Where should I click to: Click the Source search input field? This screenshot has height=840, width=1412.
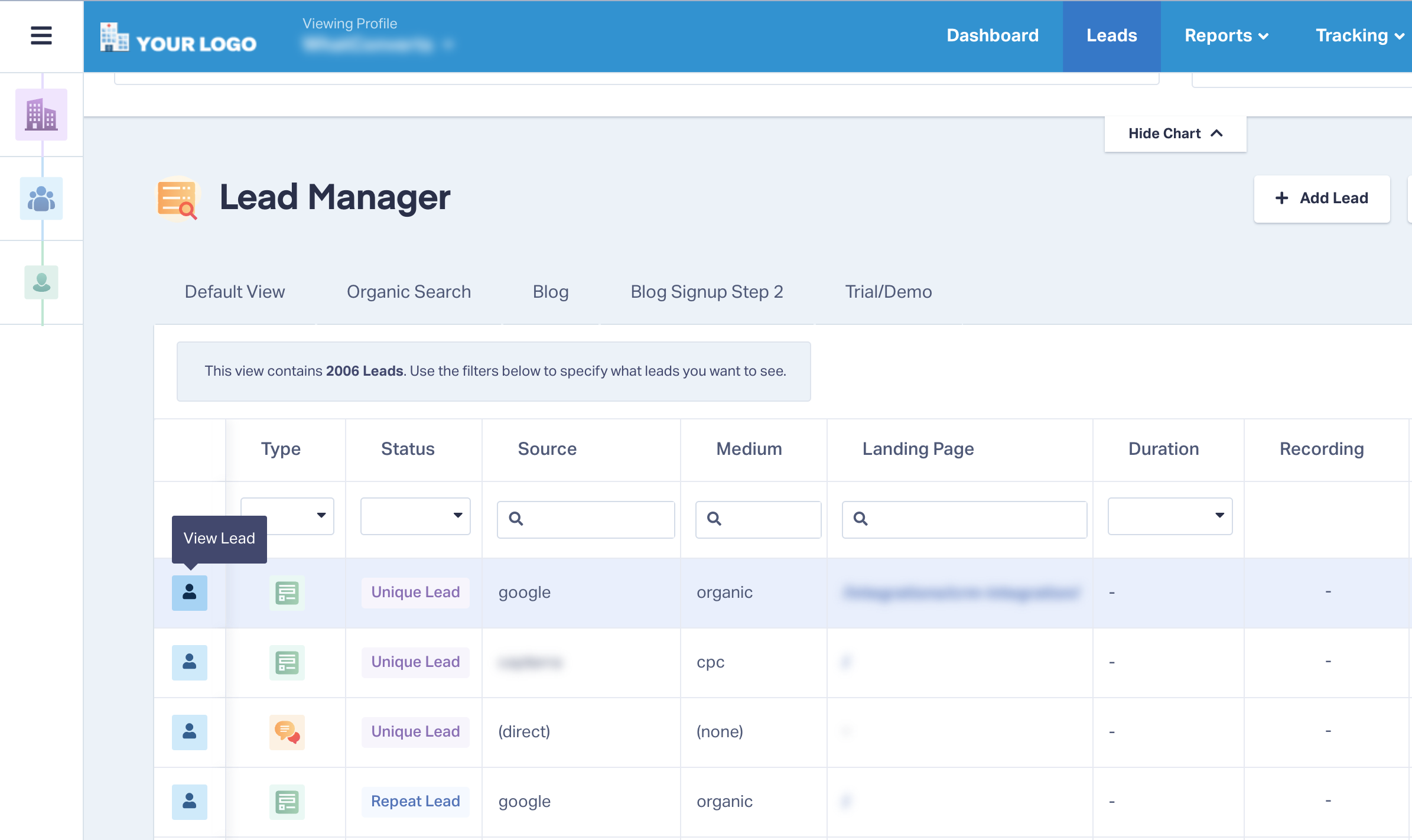pos(594,519)
